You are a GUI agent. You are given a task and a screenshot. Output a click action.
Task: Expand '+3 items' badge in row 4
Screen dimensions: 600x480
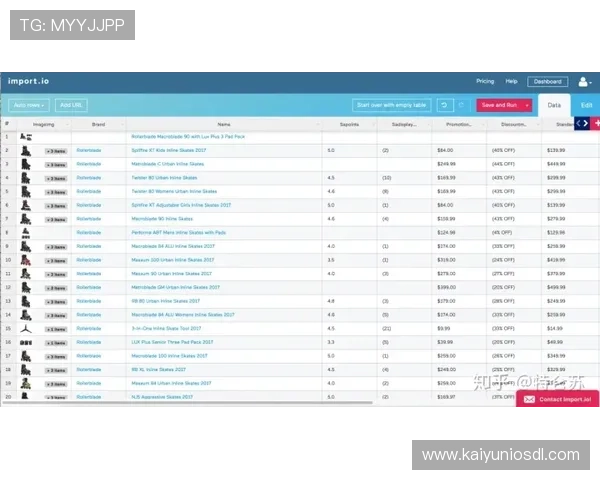coord(56,179)
